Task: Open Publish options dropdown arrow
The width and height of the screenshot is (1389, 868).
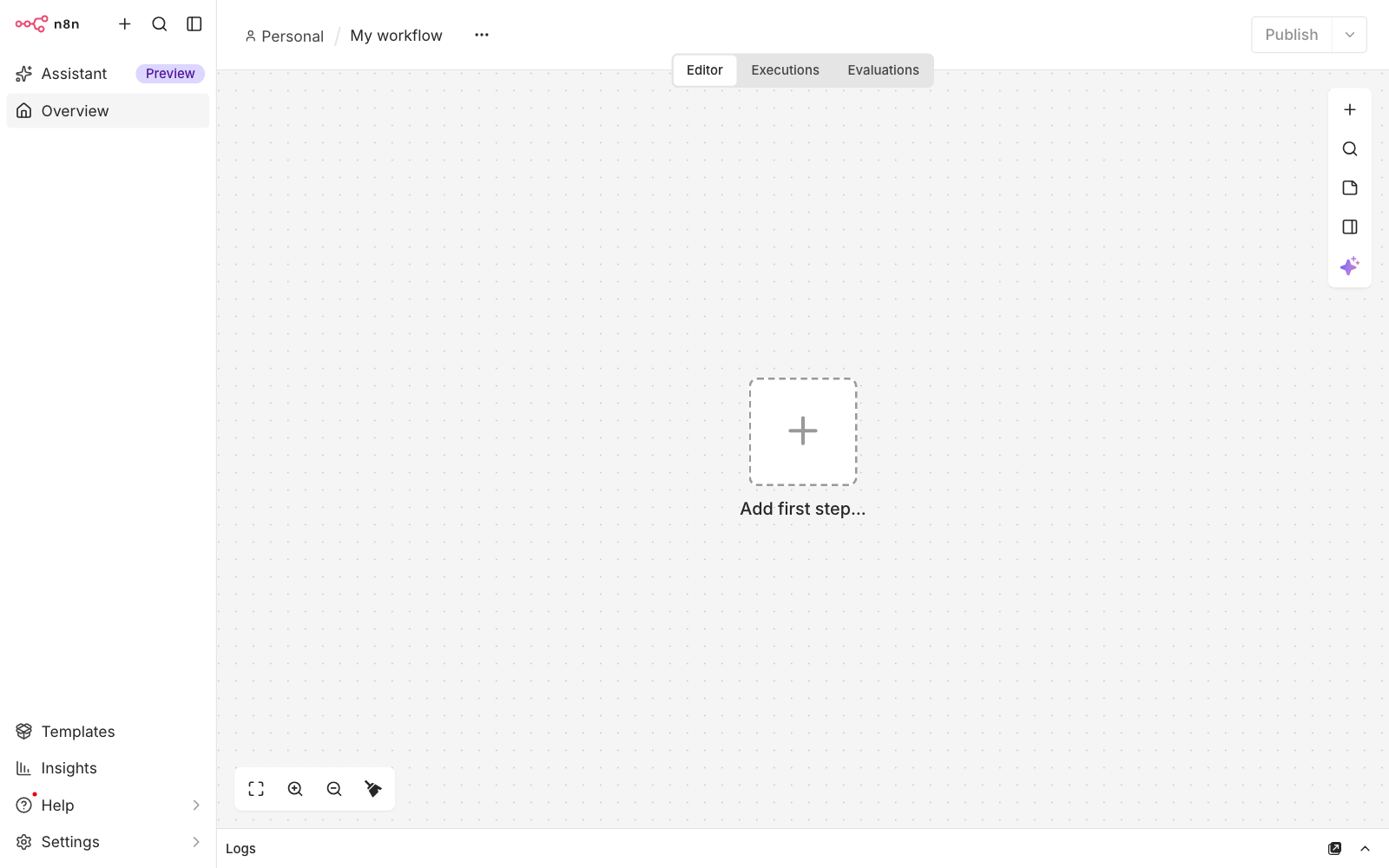Action: 1350,35
